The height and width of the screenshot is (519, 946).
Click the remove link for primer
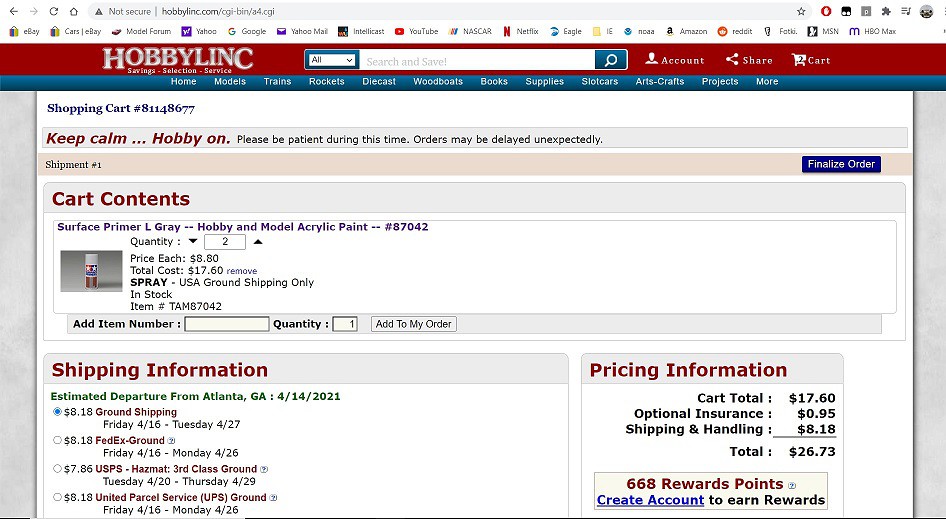pyautogui.click(x=241, y=271)
